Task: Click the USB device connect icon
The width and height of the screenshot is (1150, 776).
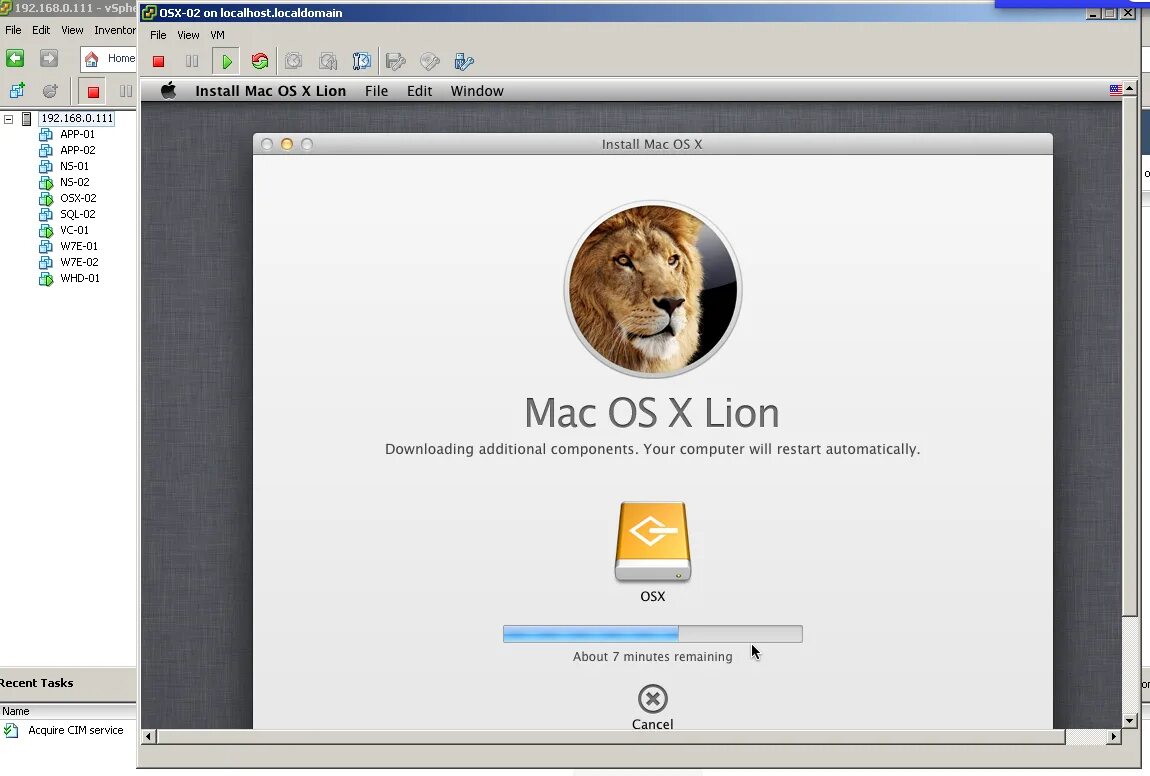Action: click(x=464, y=62)
